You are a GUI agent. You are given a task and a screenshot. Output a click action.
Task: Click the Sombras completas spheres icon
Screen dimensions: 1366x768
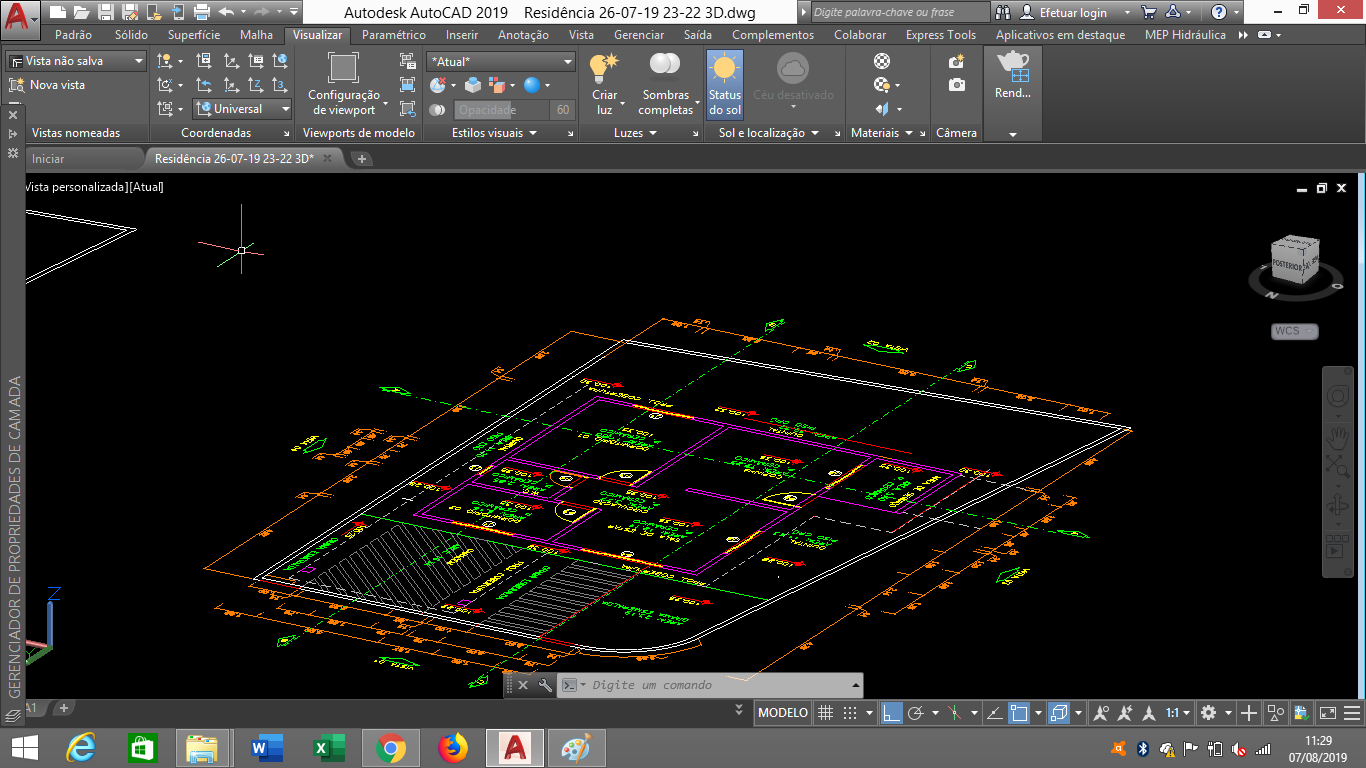click(665, 66)
